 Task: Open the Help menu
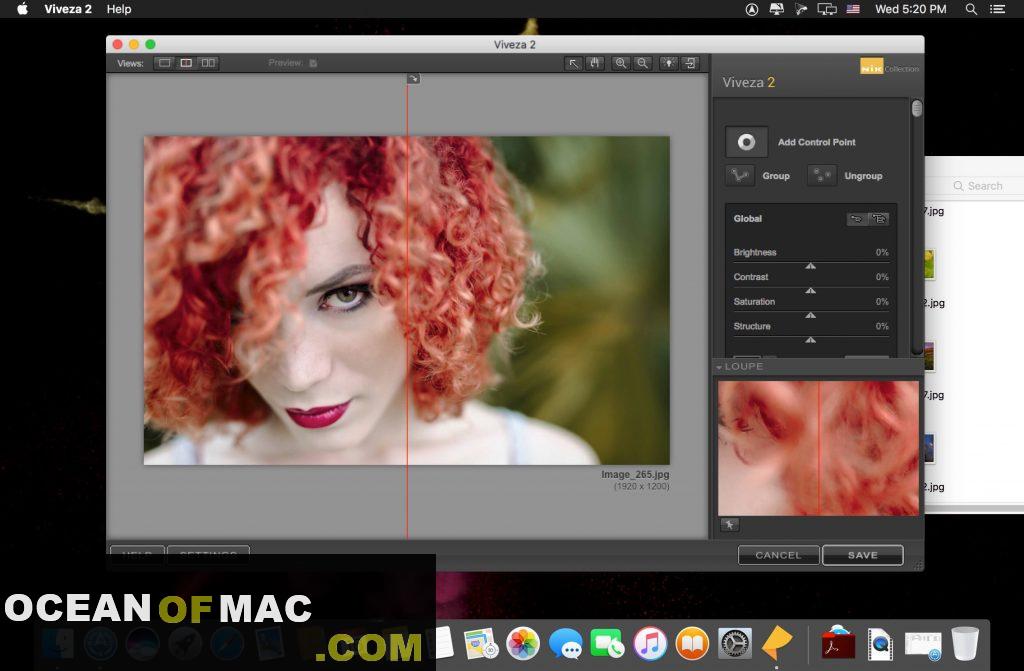click(x=119, y=9)
